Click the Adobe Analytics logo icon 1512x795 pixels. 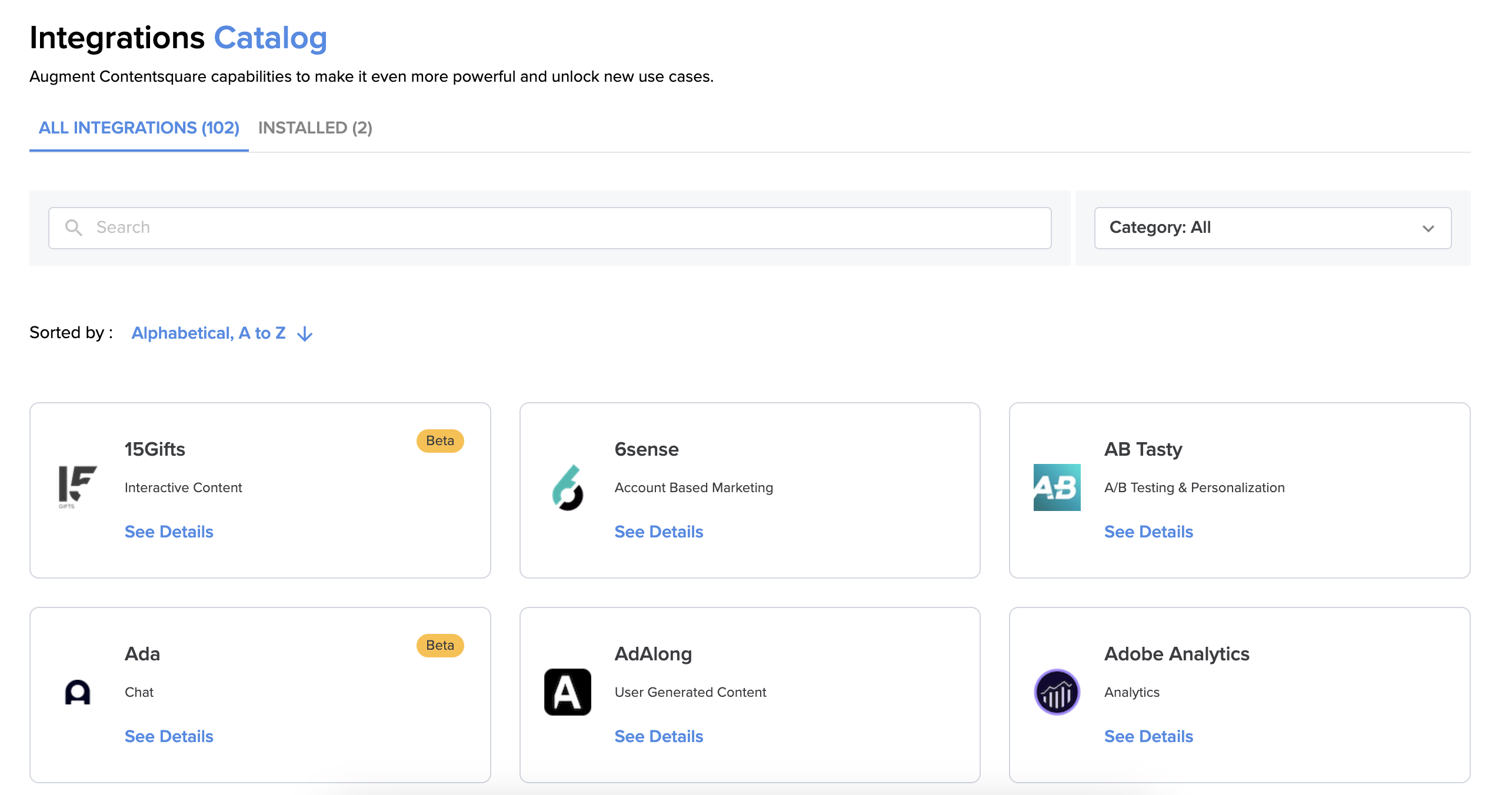point(1057,692)
